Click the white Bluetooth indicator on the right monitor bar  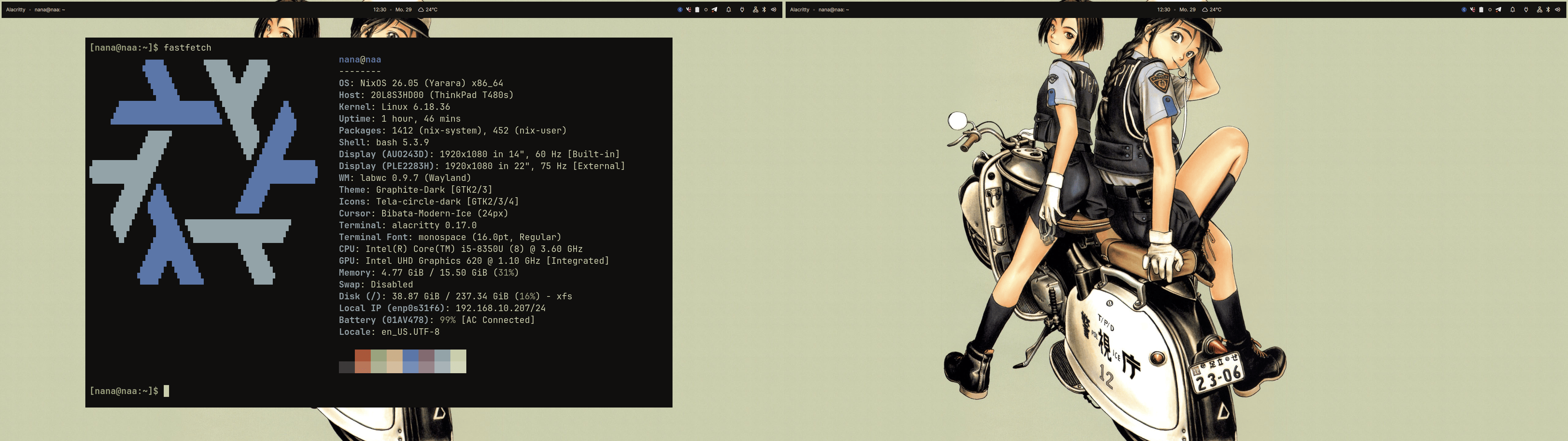[x=1548, y=10]
